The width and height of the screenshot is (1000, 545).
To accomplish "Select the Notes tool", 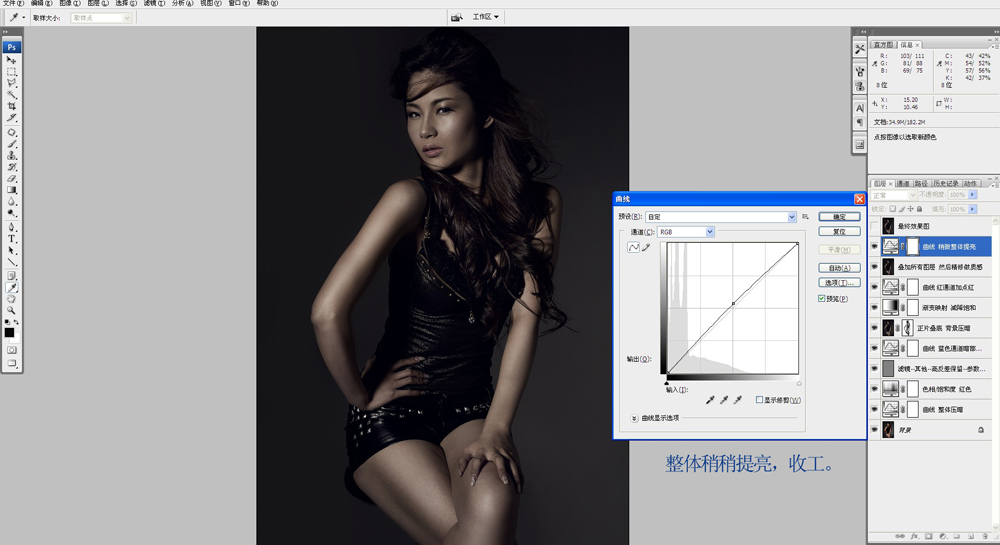I will [x=11, y=276].
